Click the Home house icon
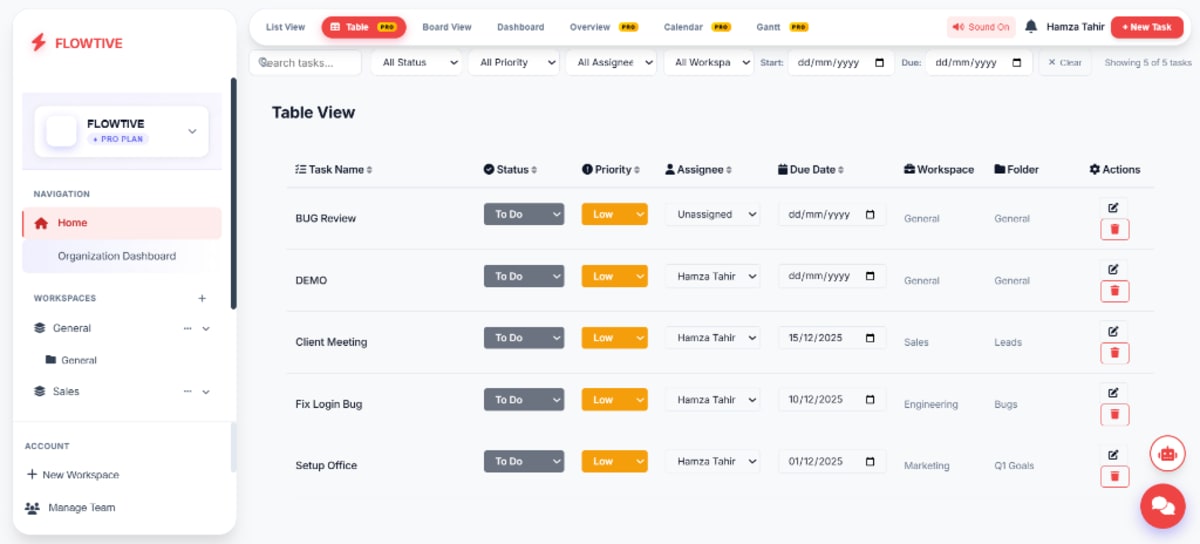1200x544 pixels. point(41,223)
